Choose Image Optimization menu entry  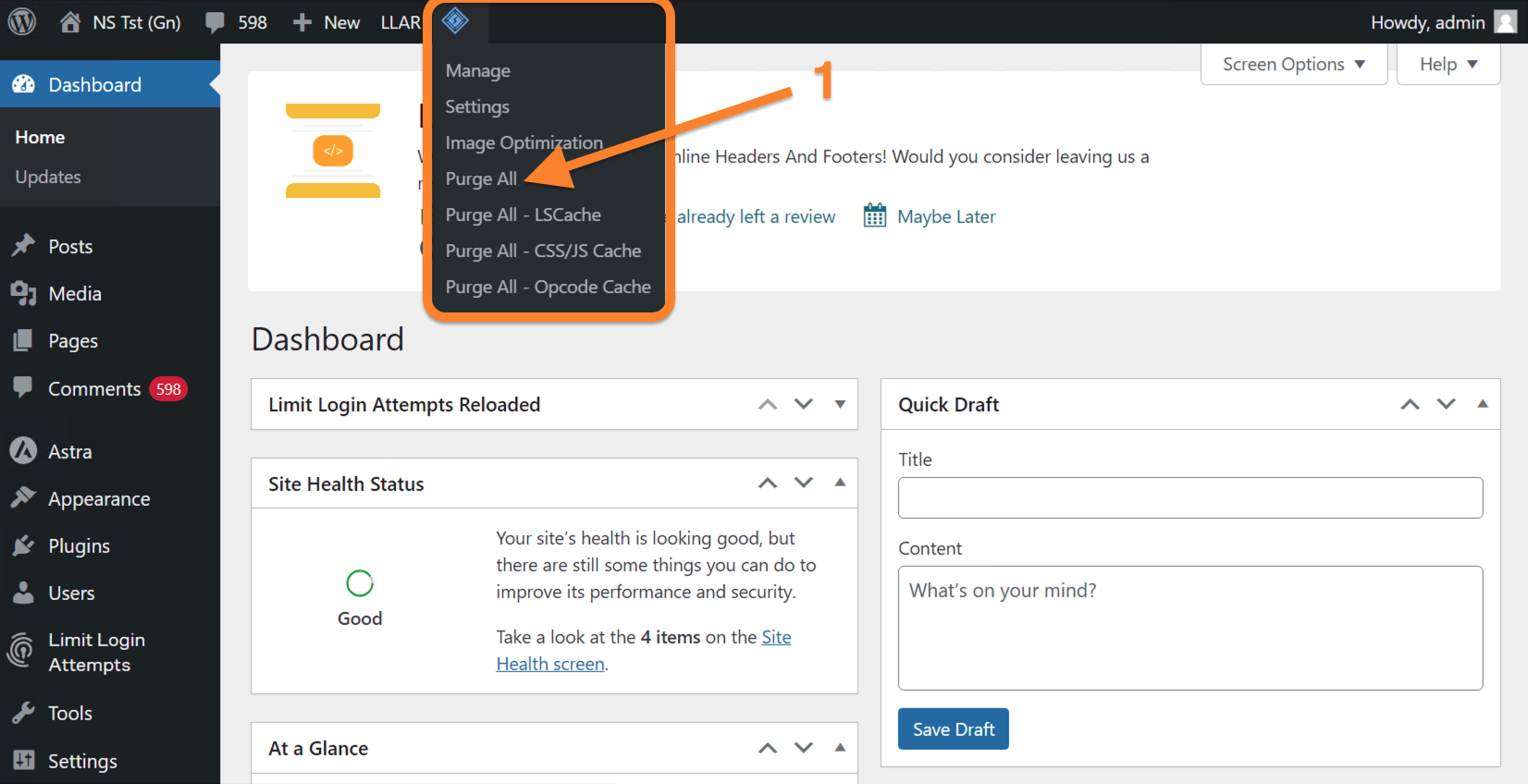pos(524,142)
